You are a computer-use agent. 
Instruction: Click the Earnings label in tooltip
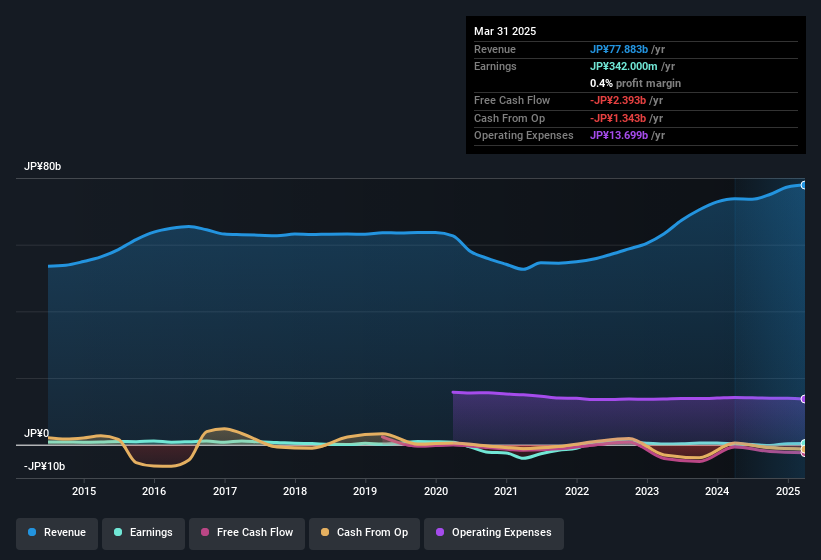(495, 66)
